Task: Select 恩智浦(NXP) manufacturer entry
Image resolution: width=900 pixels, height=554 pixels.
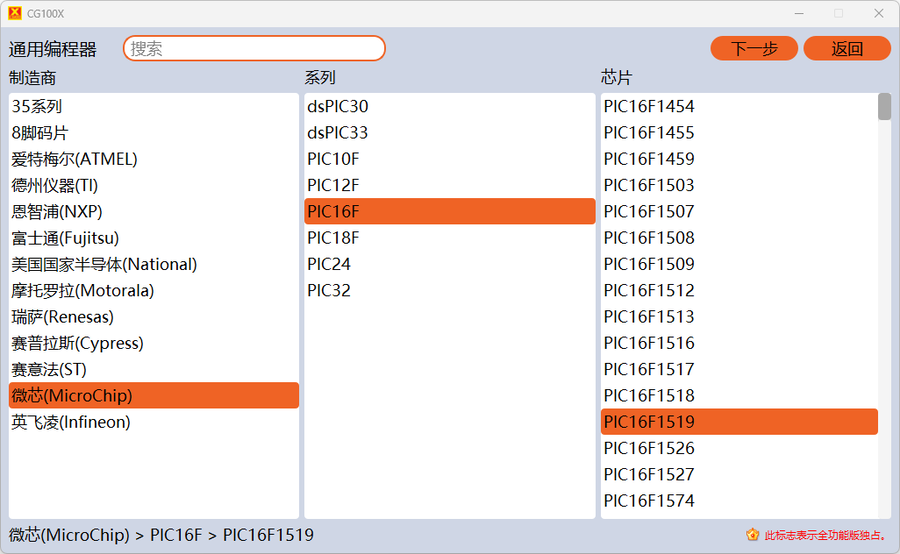Action: 57,212
